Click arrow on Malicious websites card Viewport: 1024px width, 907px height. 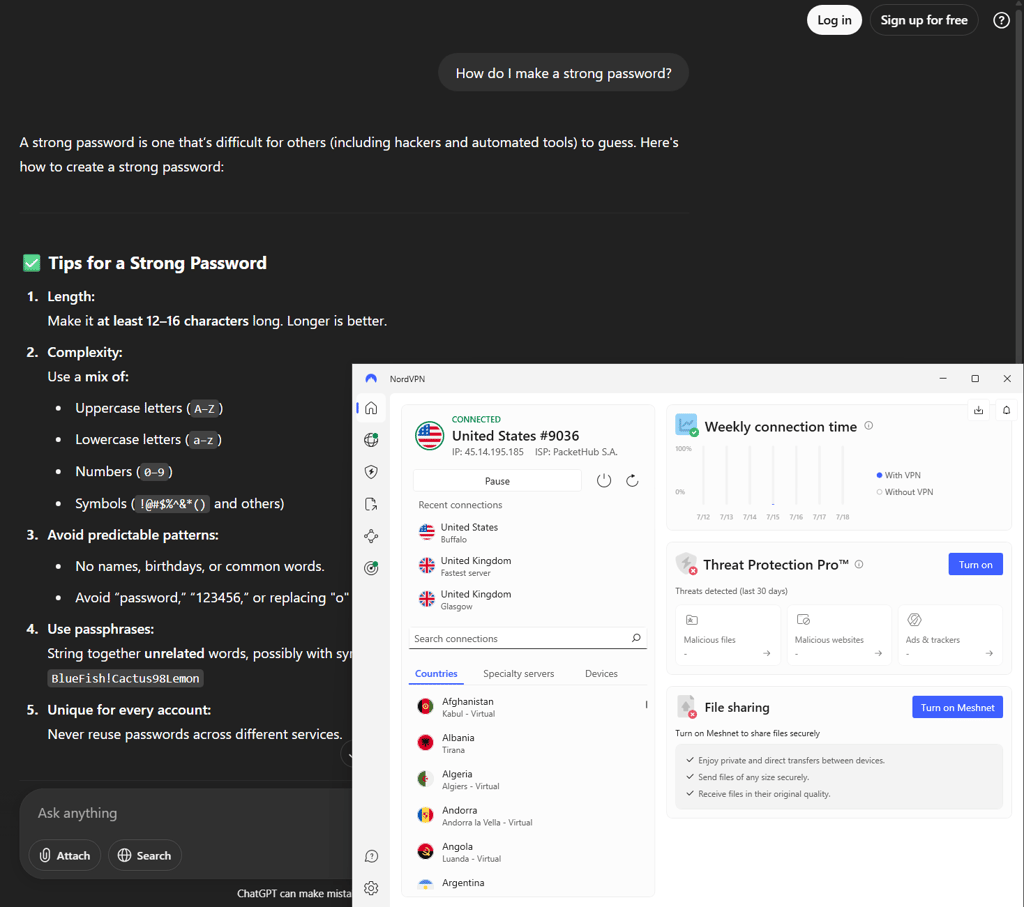pyautogui.click(x=878, y=653)
